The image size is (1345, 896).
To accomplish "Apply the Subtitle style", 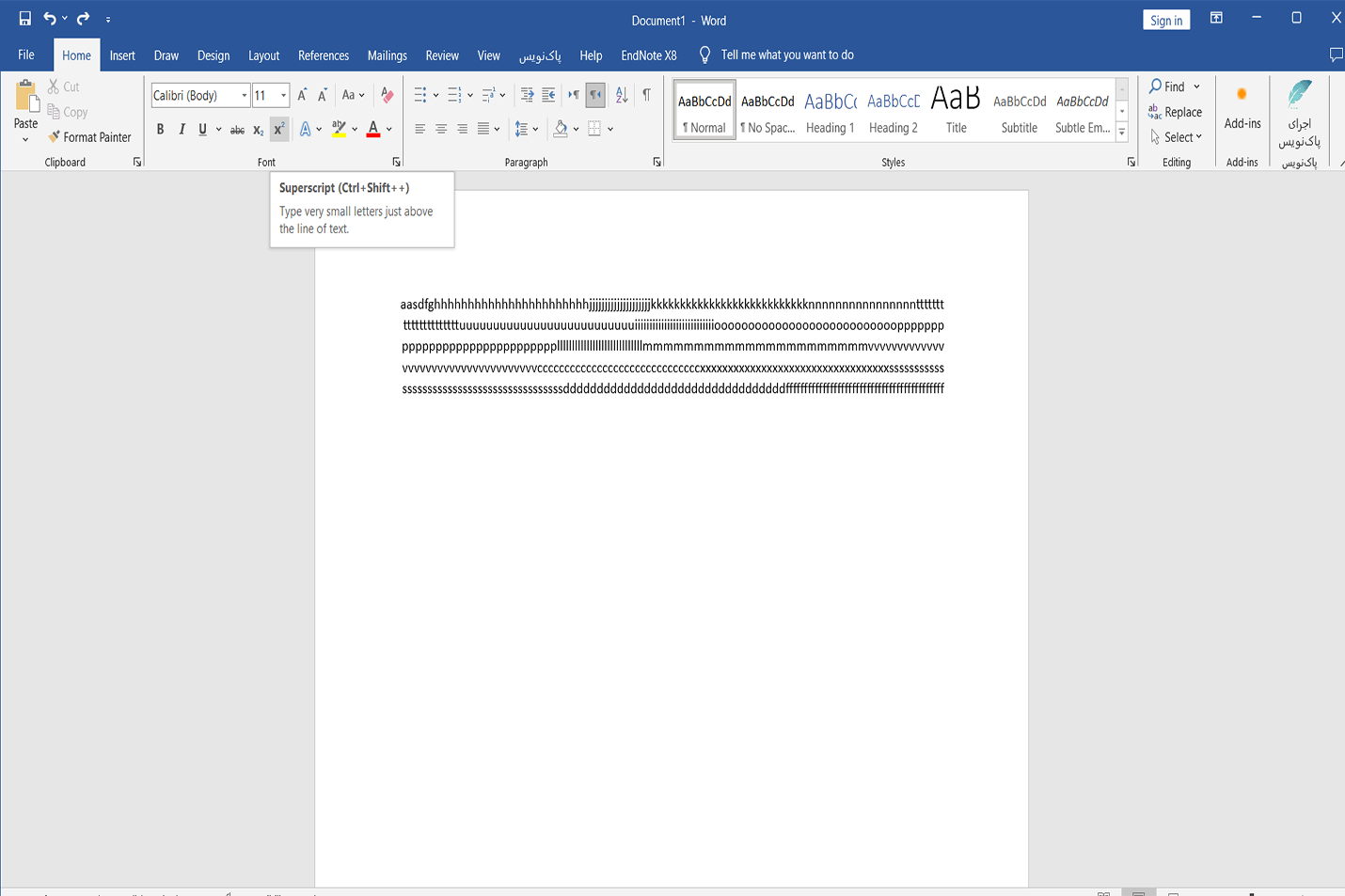I will pos(1020,112).
